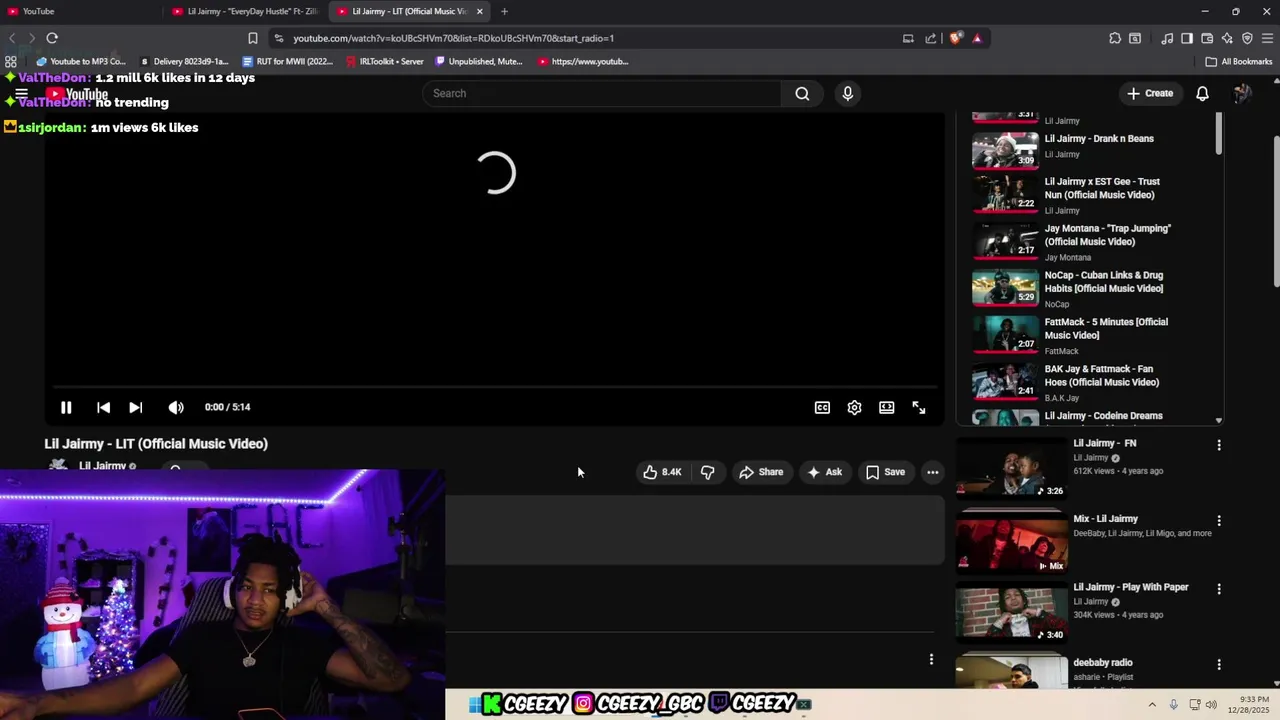Viewport: 1280px width, 720px height.
Task: Open Youtube to MP3 Co... bookmark
Action: (x=80, y=61)
